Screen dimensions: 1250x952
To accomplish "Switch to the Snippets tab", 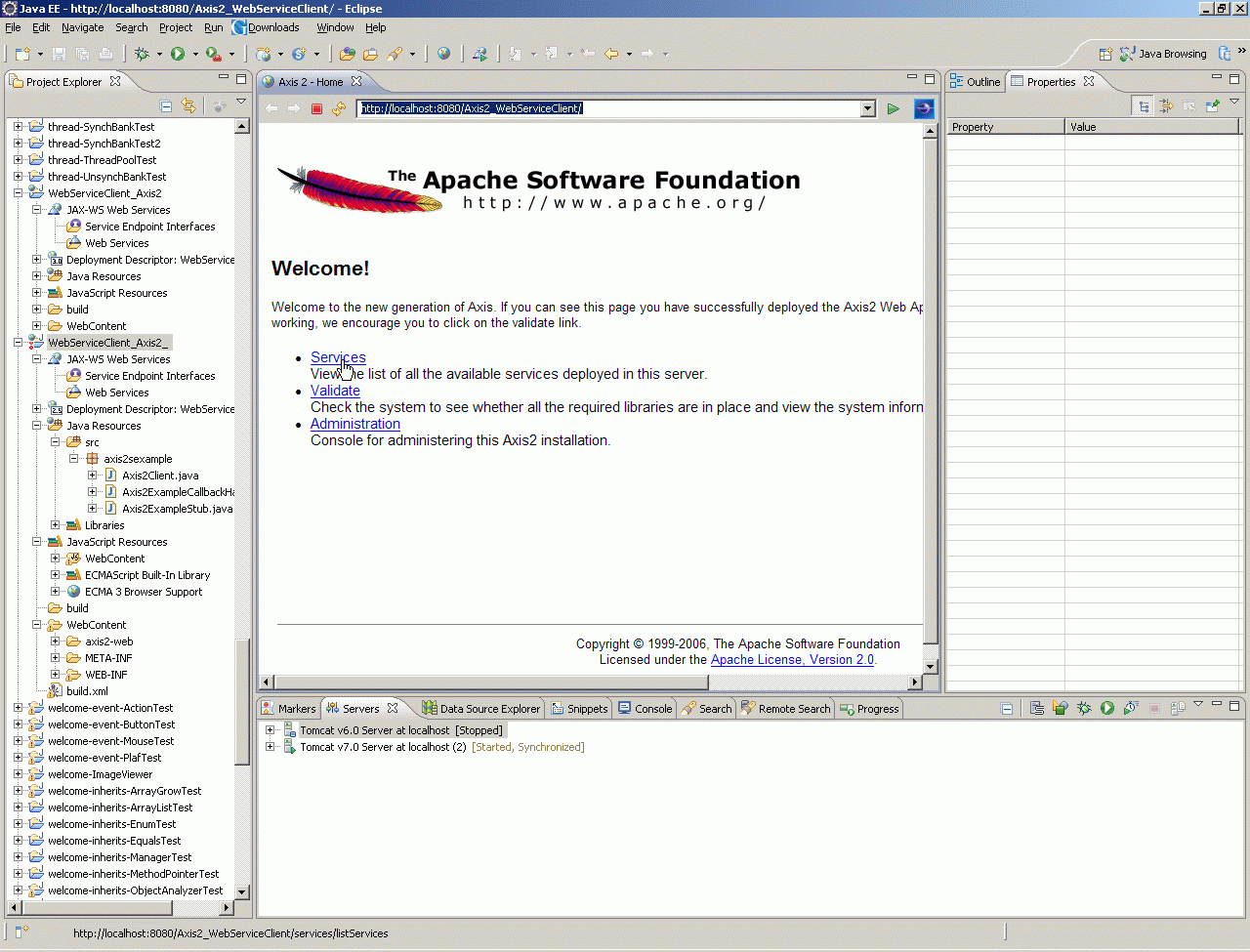I will coord(579,709).
